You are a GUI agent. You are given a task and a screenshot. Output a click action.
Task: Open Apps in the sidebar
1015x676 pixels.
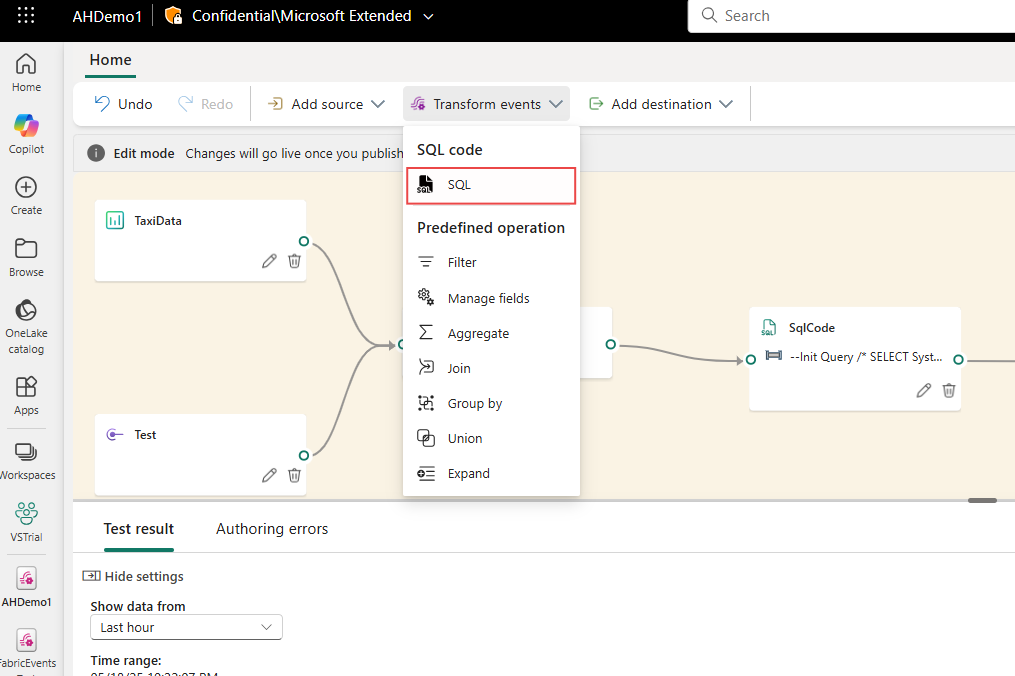click(26, 396)
